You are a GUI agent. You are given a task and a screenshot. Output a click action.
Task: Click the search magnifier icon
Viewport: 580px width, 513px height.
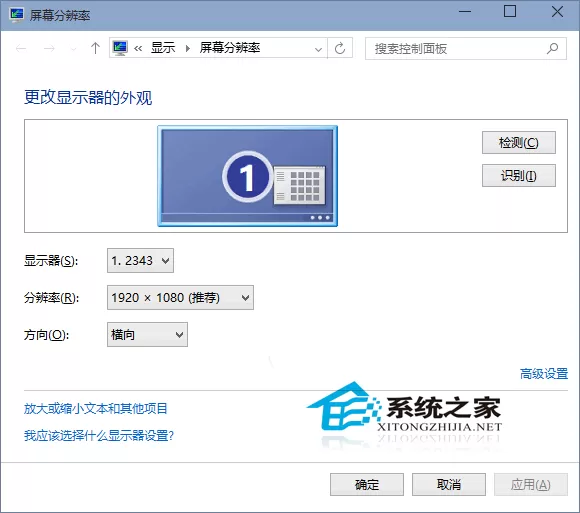[x=552, y=48]
